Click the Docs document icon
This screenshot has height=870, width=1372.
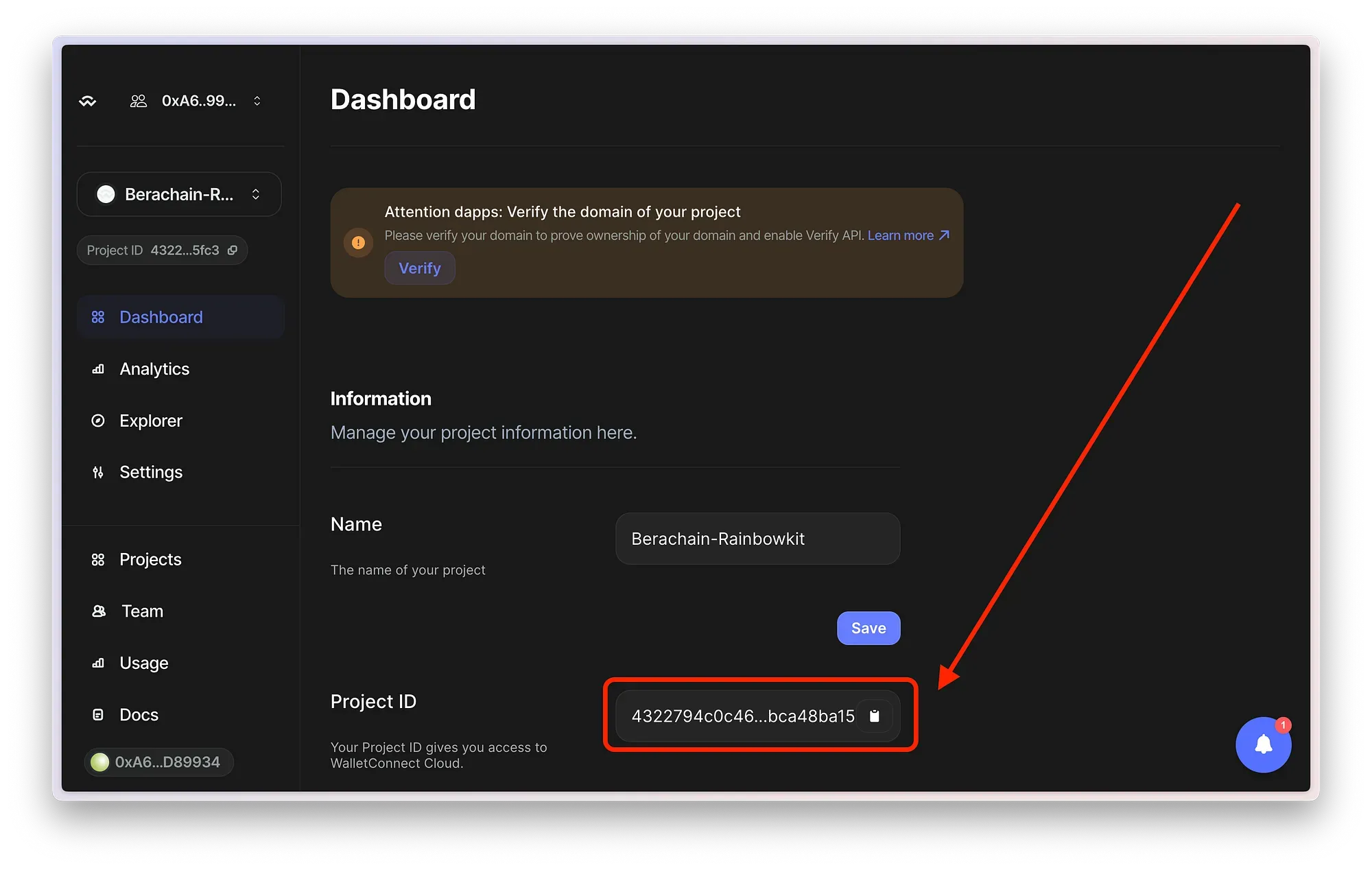(98, 715)
